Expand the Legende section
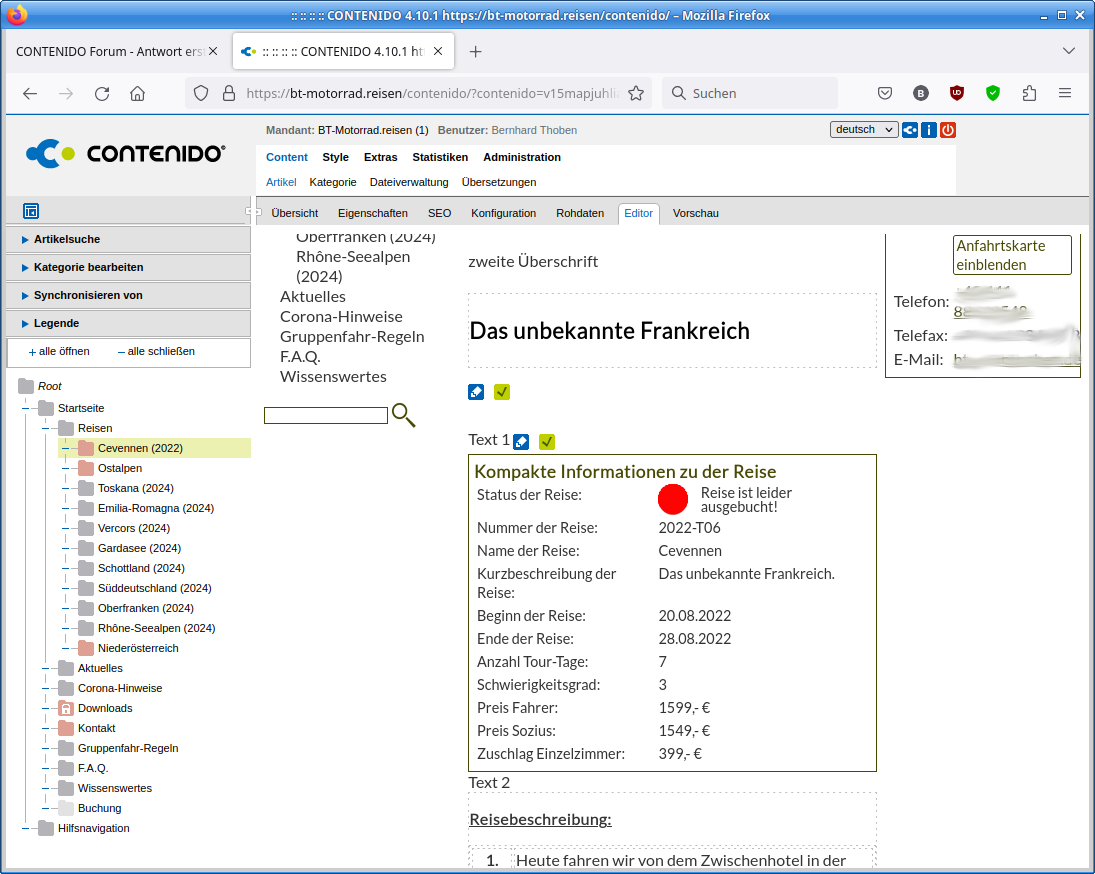Image resolution: width=1095 pixels, height=874 pixels. pyautogui.click(x=56, y=323)
